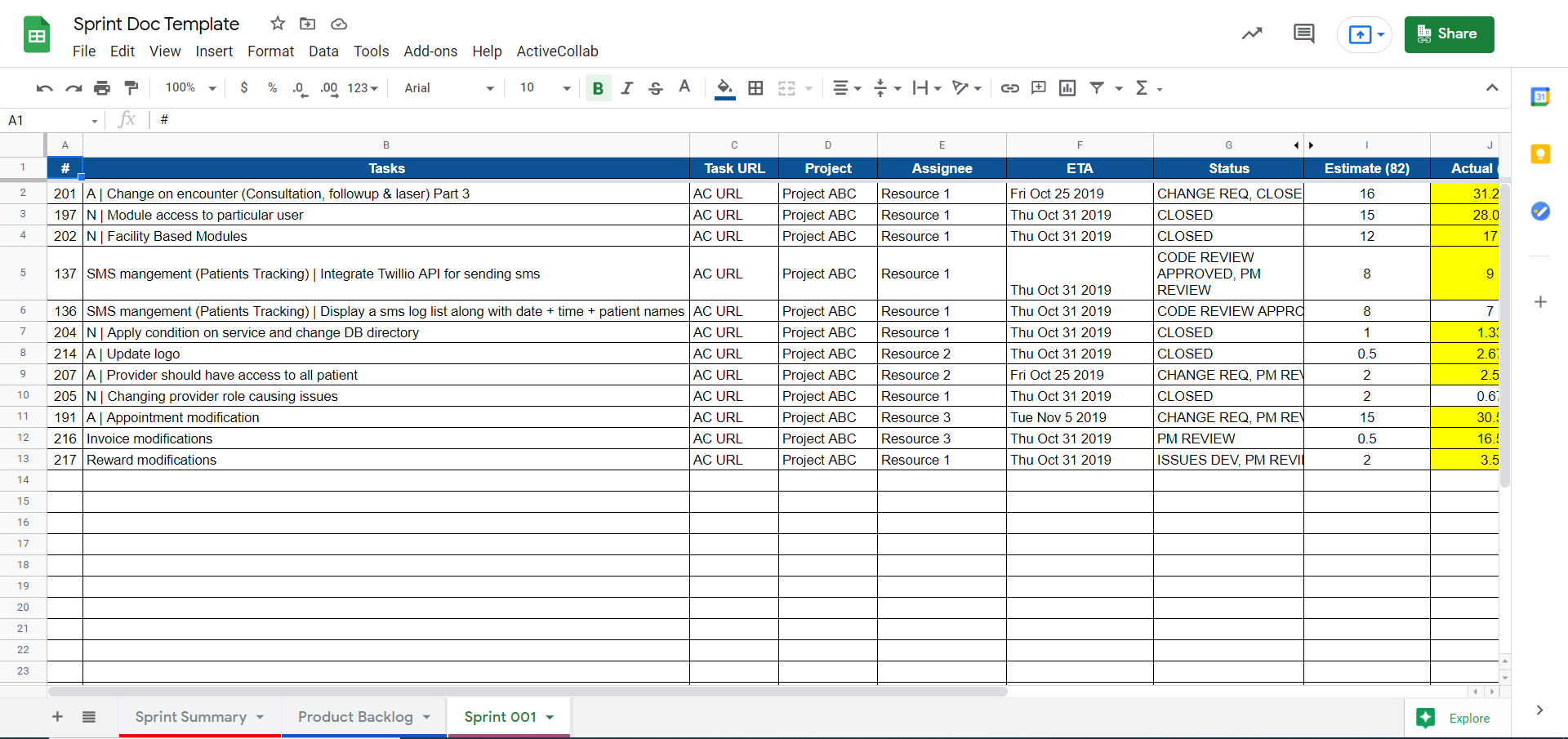Increase decimal places
The width and height of the screenshot is (1568, 739).
point(329,88)
